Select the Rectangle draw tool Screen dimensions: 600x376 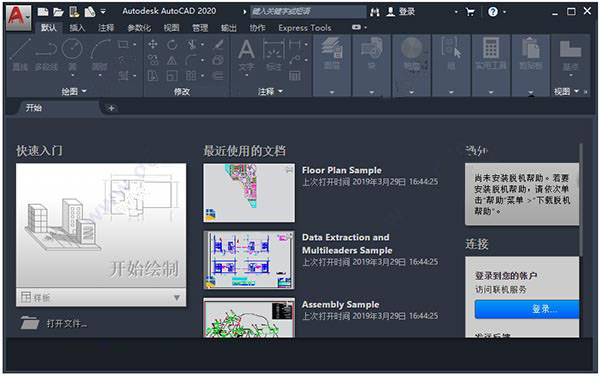click(123, 44)
